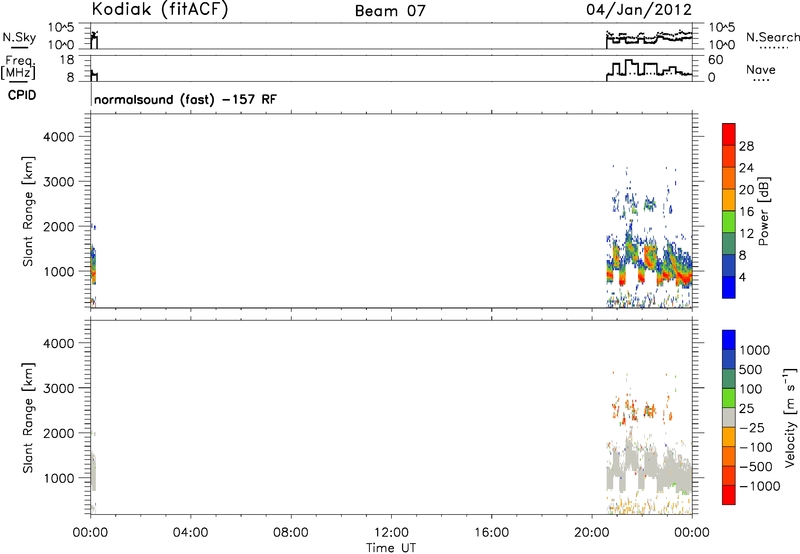Click the 04:00 time tick label

[190, 533]
